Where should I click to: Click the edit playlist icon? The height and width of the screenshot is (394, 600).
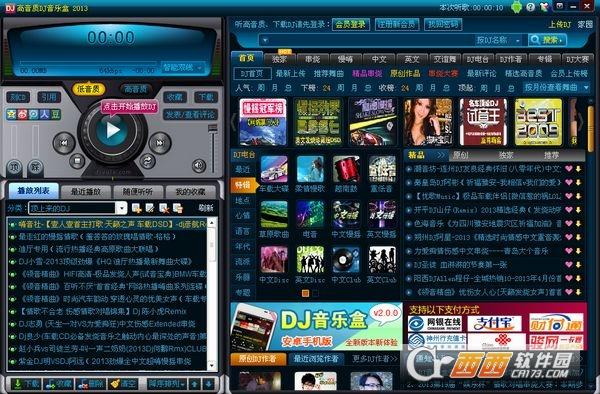(150, 208)
